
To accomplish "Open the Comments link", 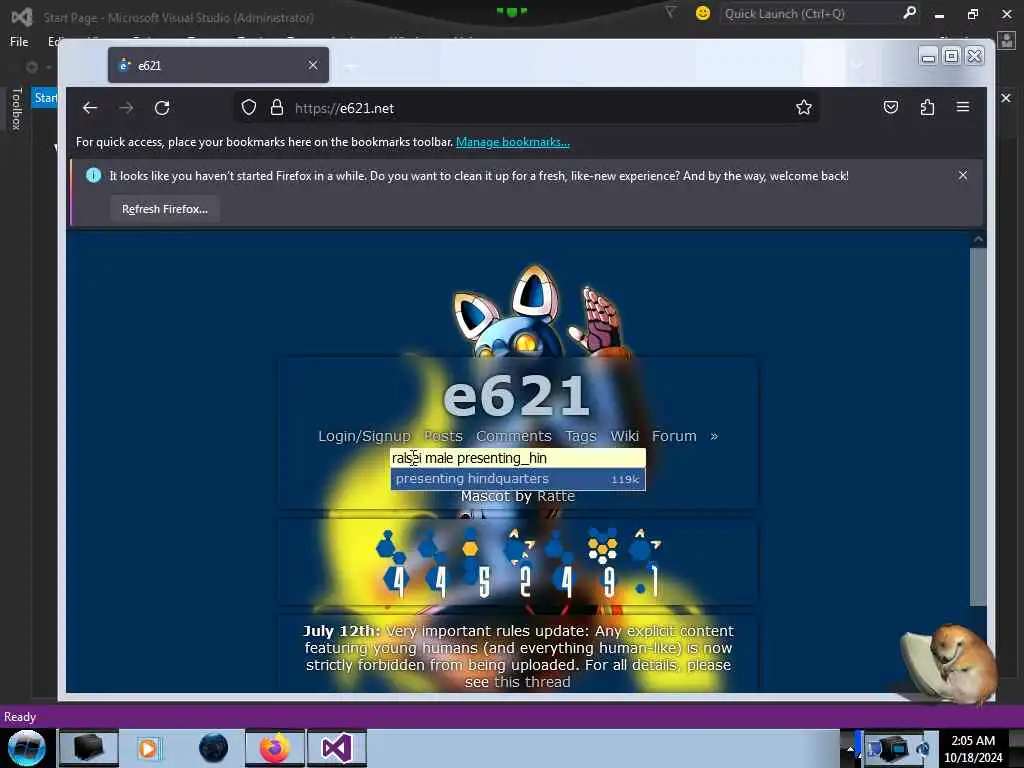I will coord(514,436).
